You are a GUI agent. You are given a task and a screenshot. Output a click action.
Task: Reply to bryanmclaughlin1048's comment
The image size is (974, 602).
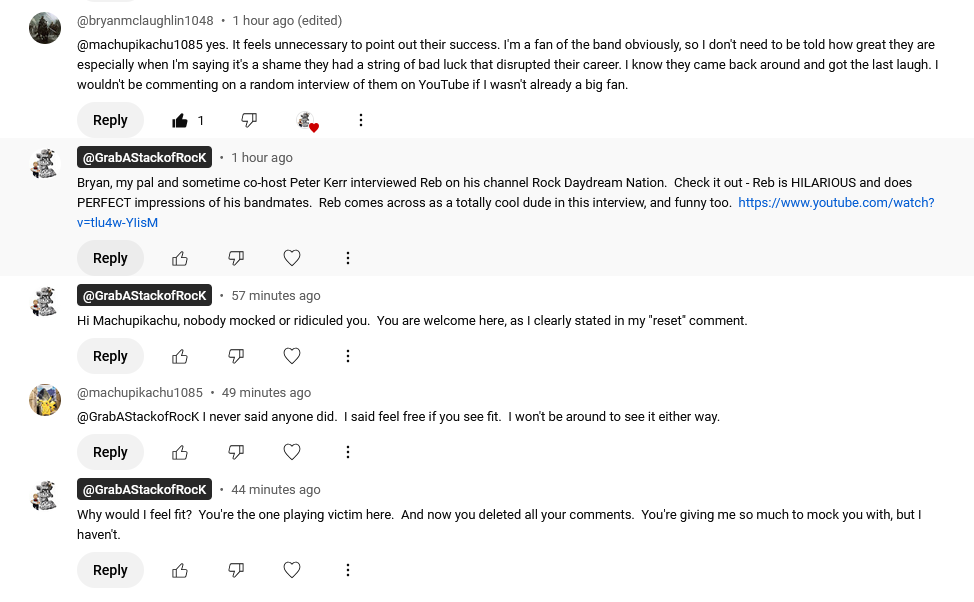[x=110, y=120]
